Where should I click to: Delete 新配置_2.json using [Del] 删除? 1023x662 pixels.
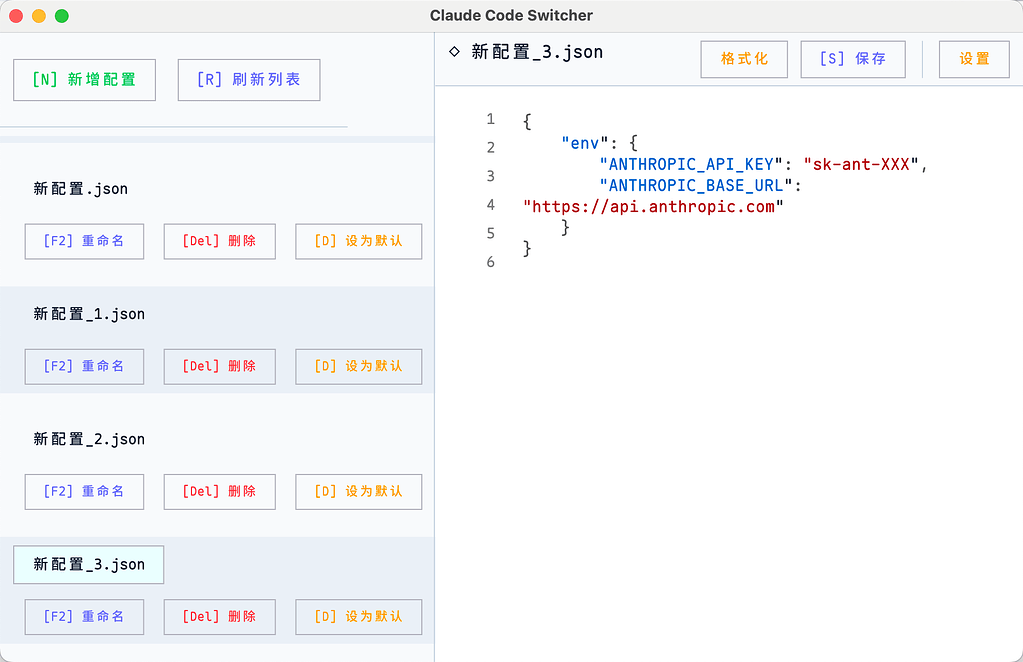(219, 492)
